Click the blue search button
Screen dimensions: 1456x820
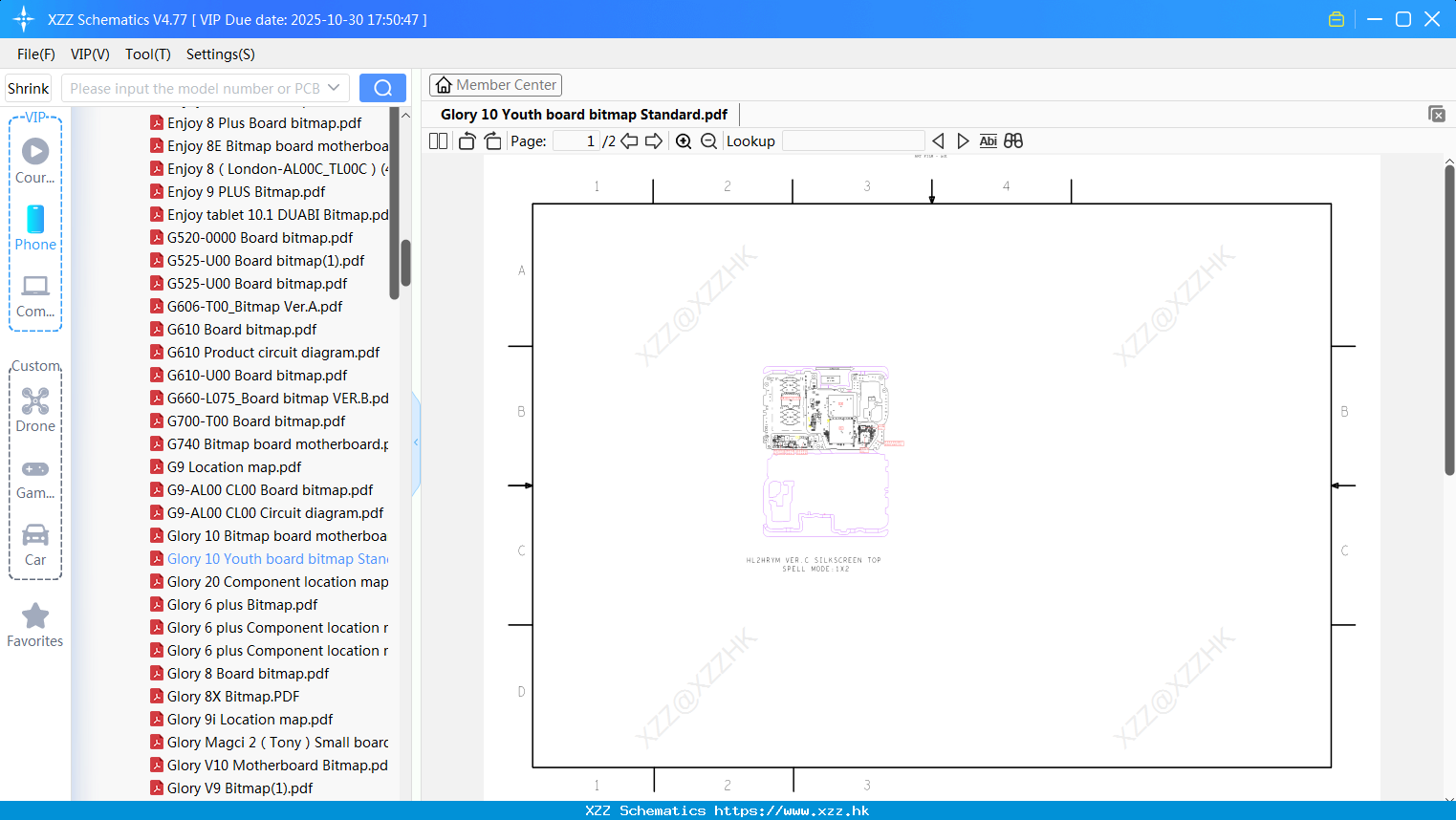382,88
